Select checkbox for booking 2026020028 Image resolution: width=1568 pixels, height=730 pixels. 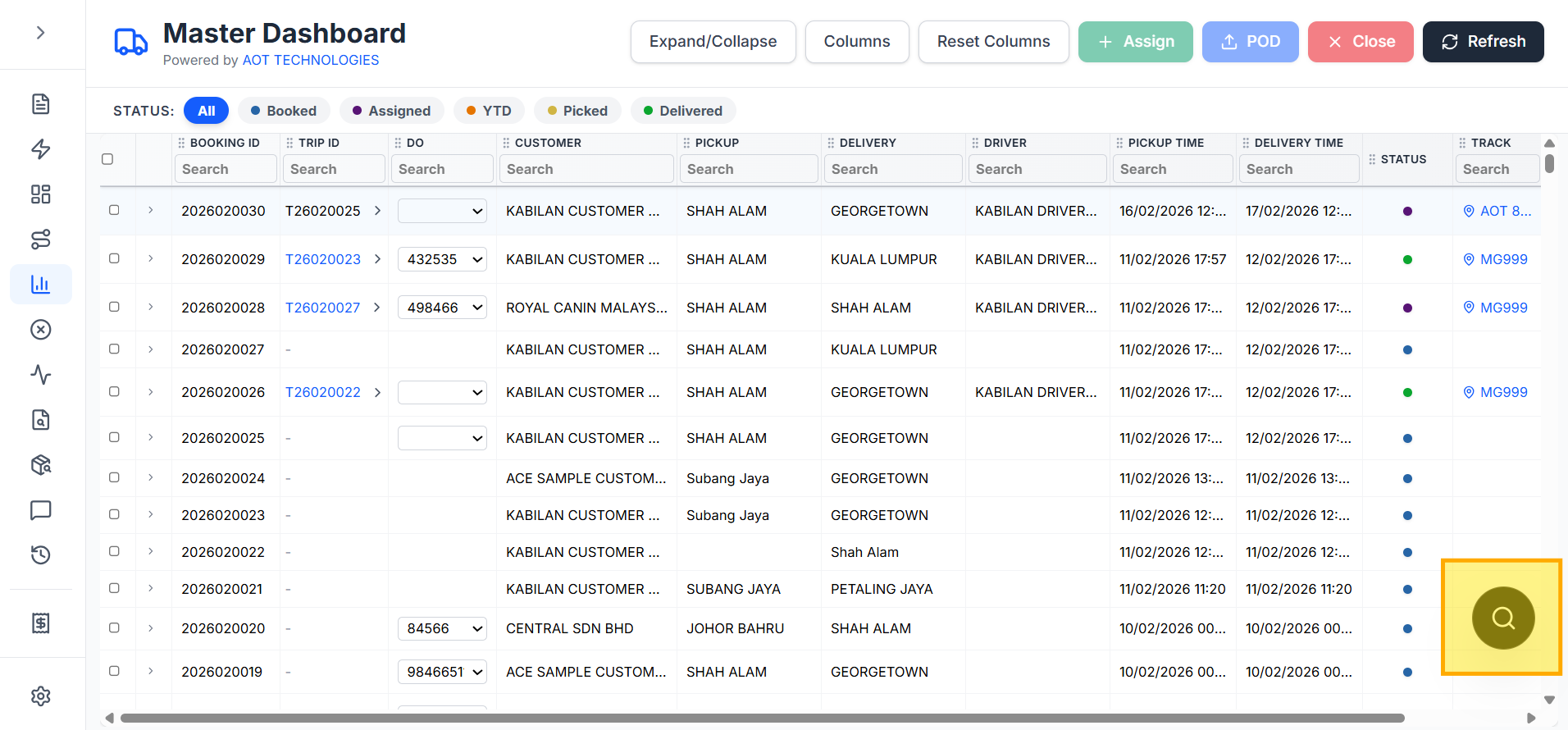tap(114, 307)
